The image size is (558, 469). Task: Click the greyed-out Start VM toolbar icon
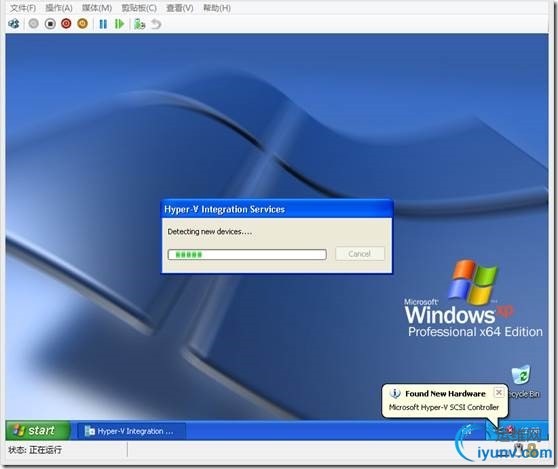[33, 24]
